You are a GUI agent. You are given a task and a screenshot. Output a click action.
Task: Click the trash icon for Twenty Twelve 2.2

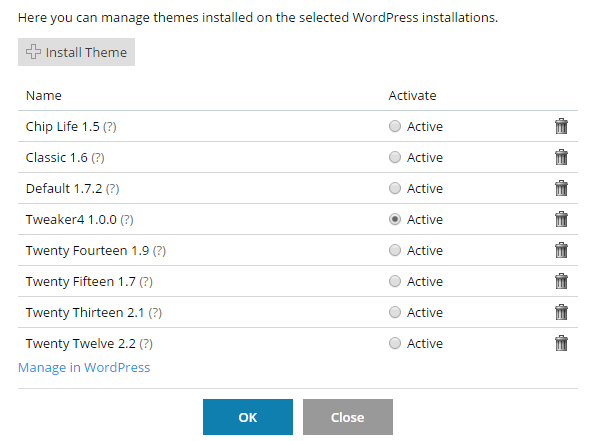(x=561, y=343)
